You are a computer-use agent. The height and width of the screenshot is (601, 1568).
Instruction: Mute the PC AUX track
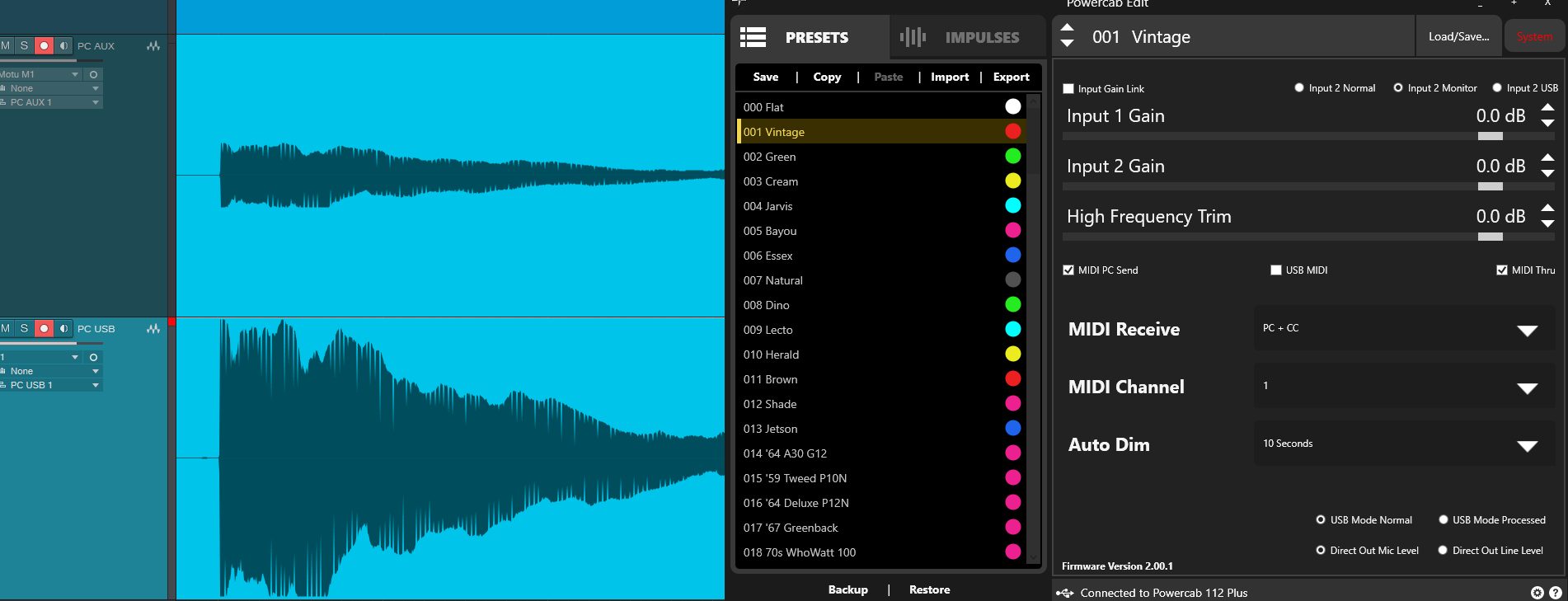[6, 45]
